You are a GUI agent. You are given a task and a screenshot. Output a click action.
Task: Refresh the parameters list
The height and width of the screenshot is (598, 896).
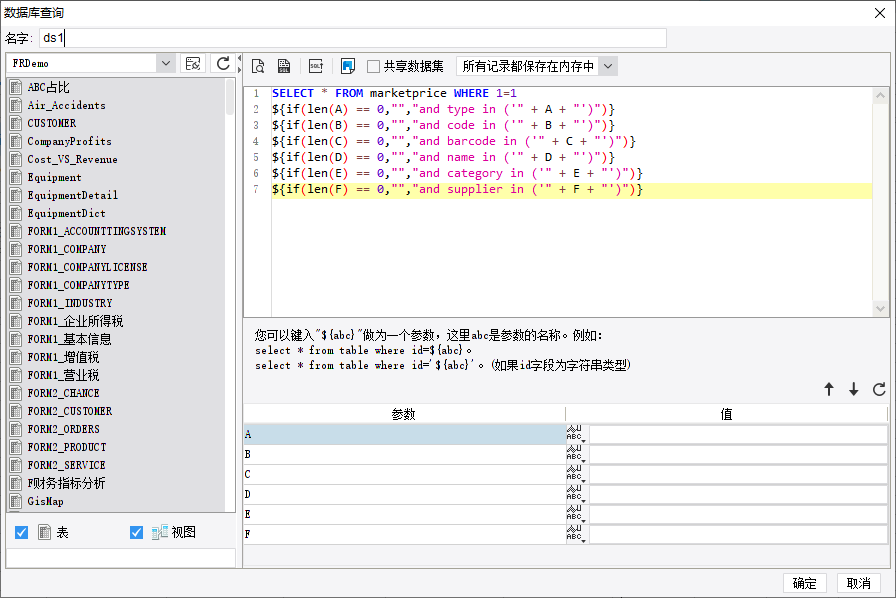879,389
